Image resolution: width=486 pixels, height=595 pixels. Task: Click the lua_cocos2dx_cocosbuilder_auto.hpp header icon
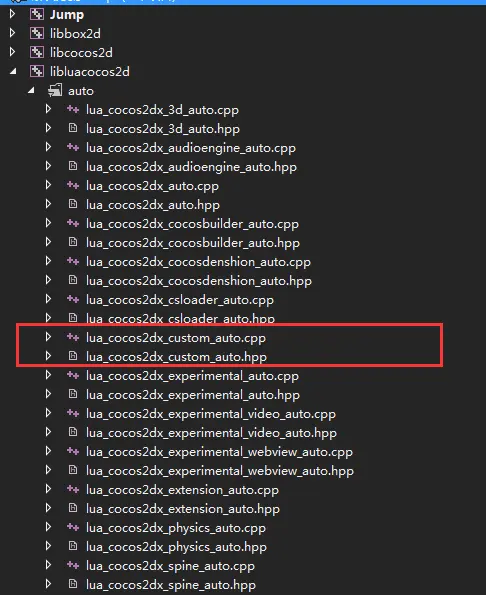(73, 242)
